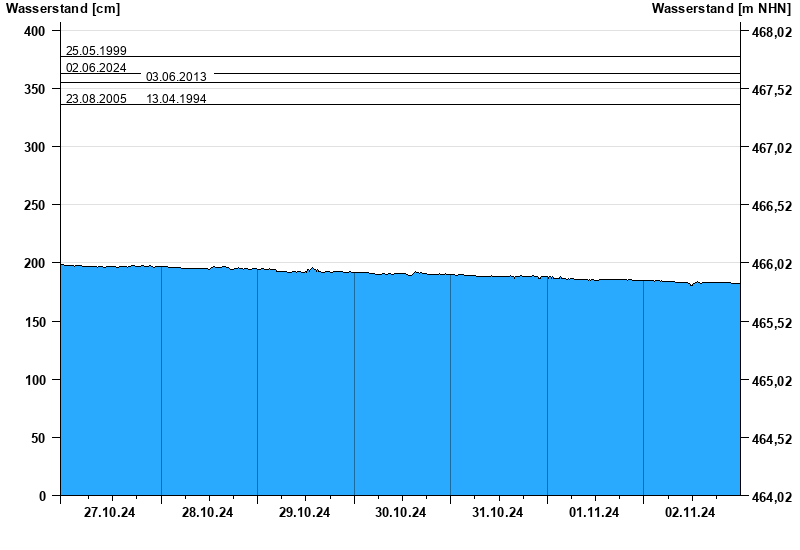Screen dimensions: 800x550
Task: Click the 28.10.24 date label
Action: pos(207,513)
